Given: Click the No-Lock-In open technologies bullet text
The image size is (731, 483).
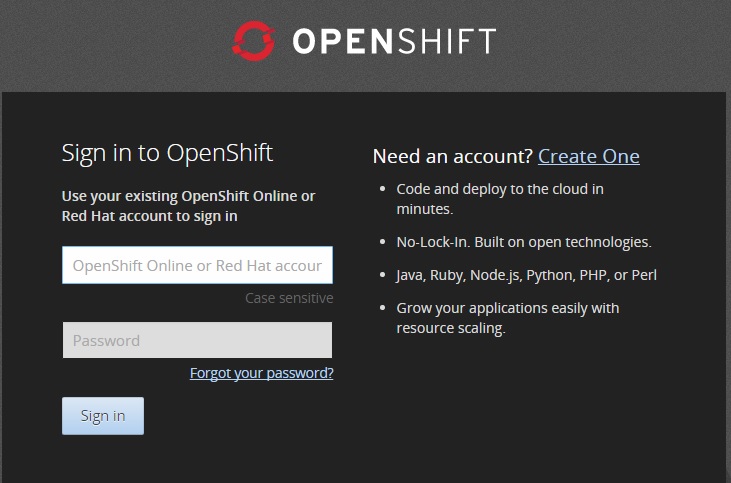Looking at the screenshot, I should pos(524,242).
